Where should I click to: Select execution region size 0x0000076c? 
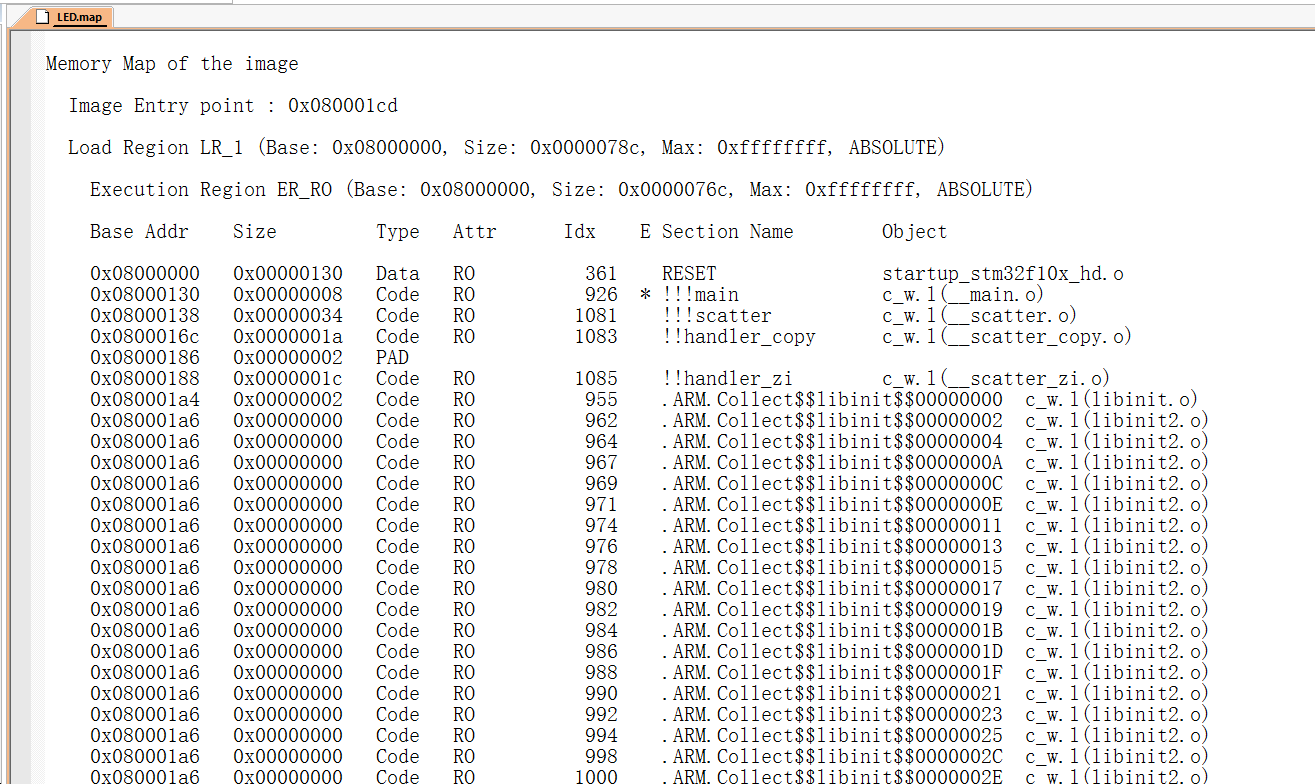(673, 190)
